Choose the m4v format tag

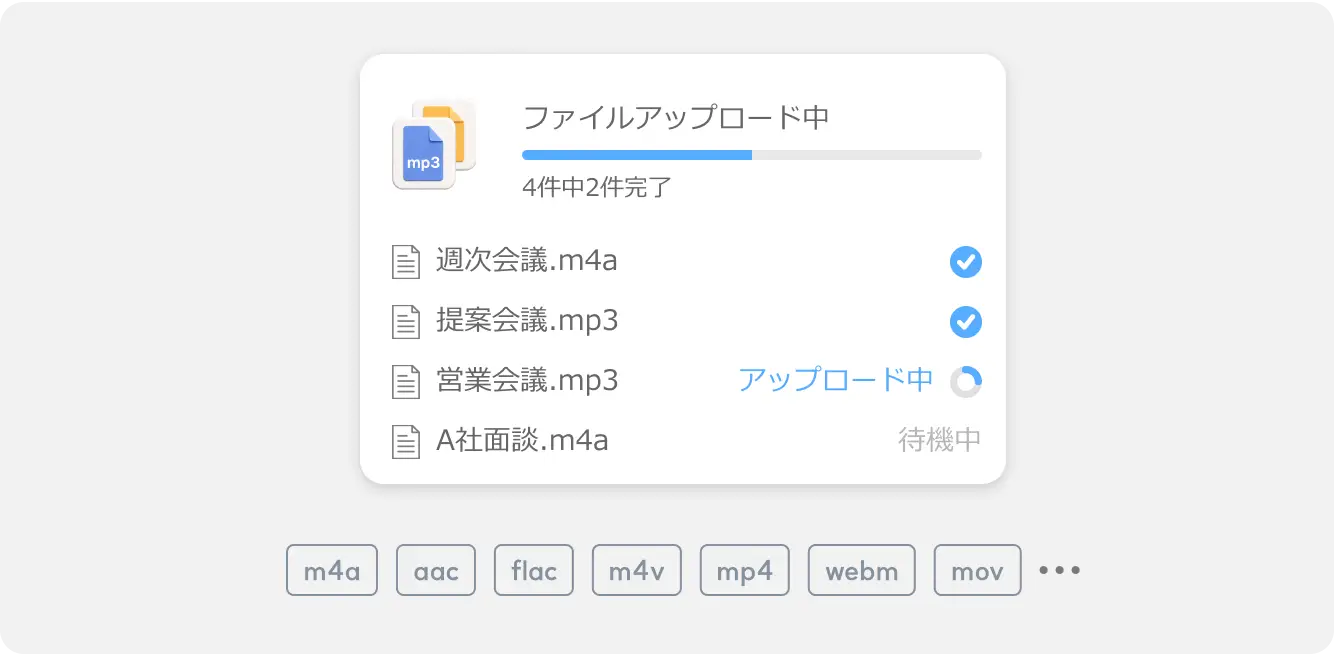(x=636, y=570)
